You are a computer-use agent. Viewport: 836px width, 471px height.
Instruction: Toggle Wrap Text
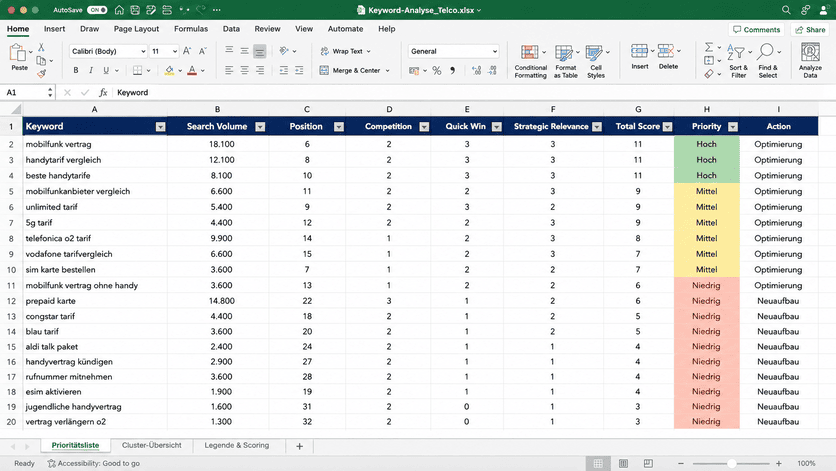click(x=345, y=51)
